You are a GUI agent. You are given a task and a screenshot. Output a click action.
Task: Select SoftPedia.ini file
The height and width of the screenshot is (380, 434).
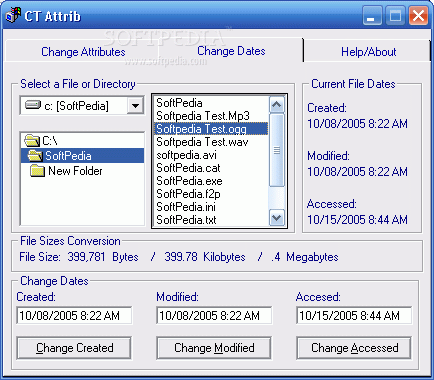pyautogui.click(x=211, y=207)
